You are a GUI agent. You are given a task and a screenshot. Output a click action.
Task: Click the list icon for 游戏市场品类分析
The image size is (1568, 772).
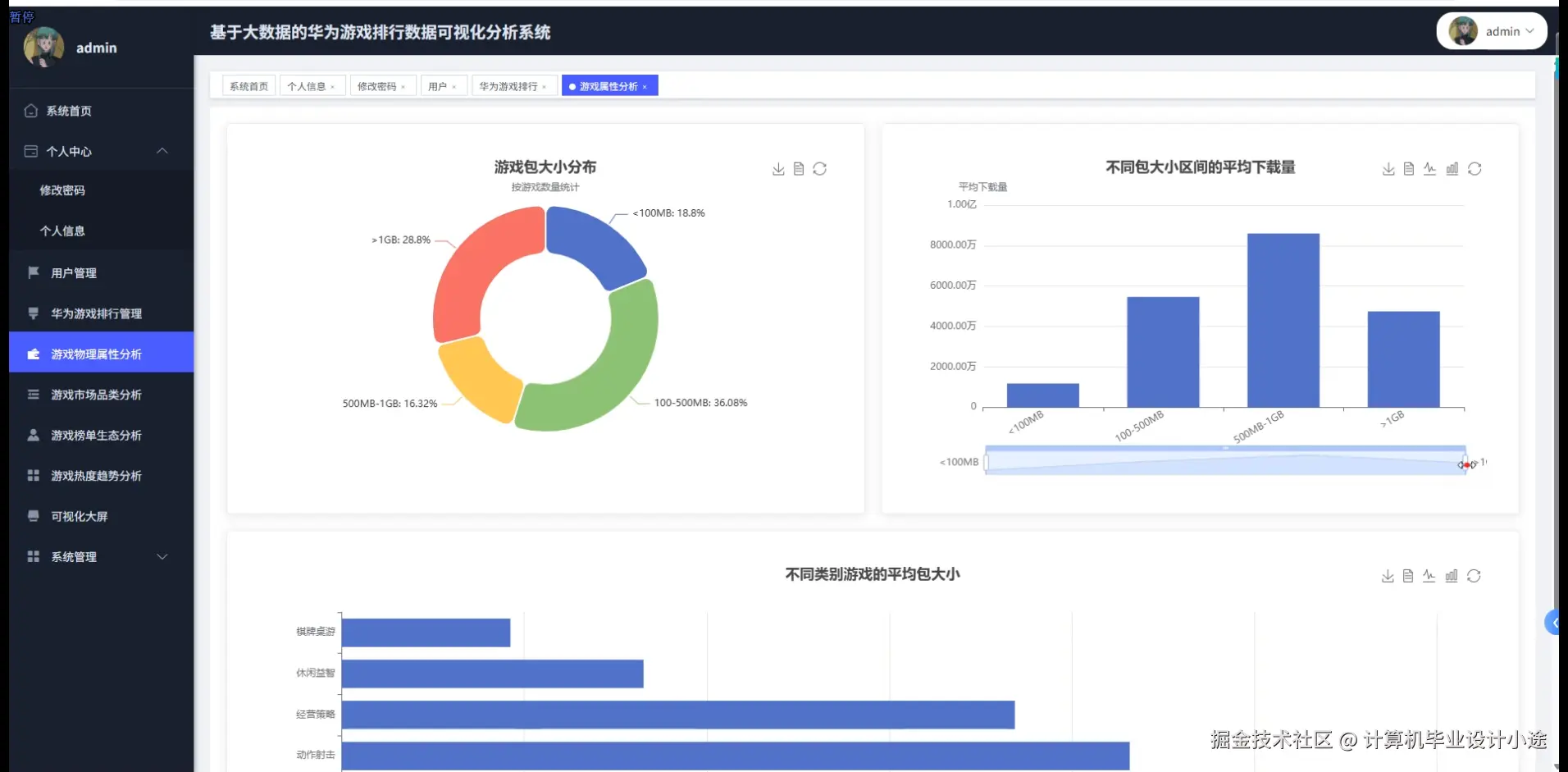tap(34, 395)
